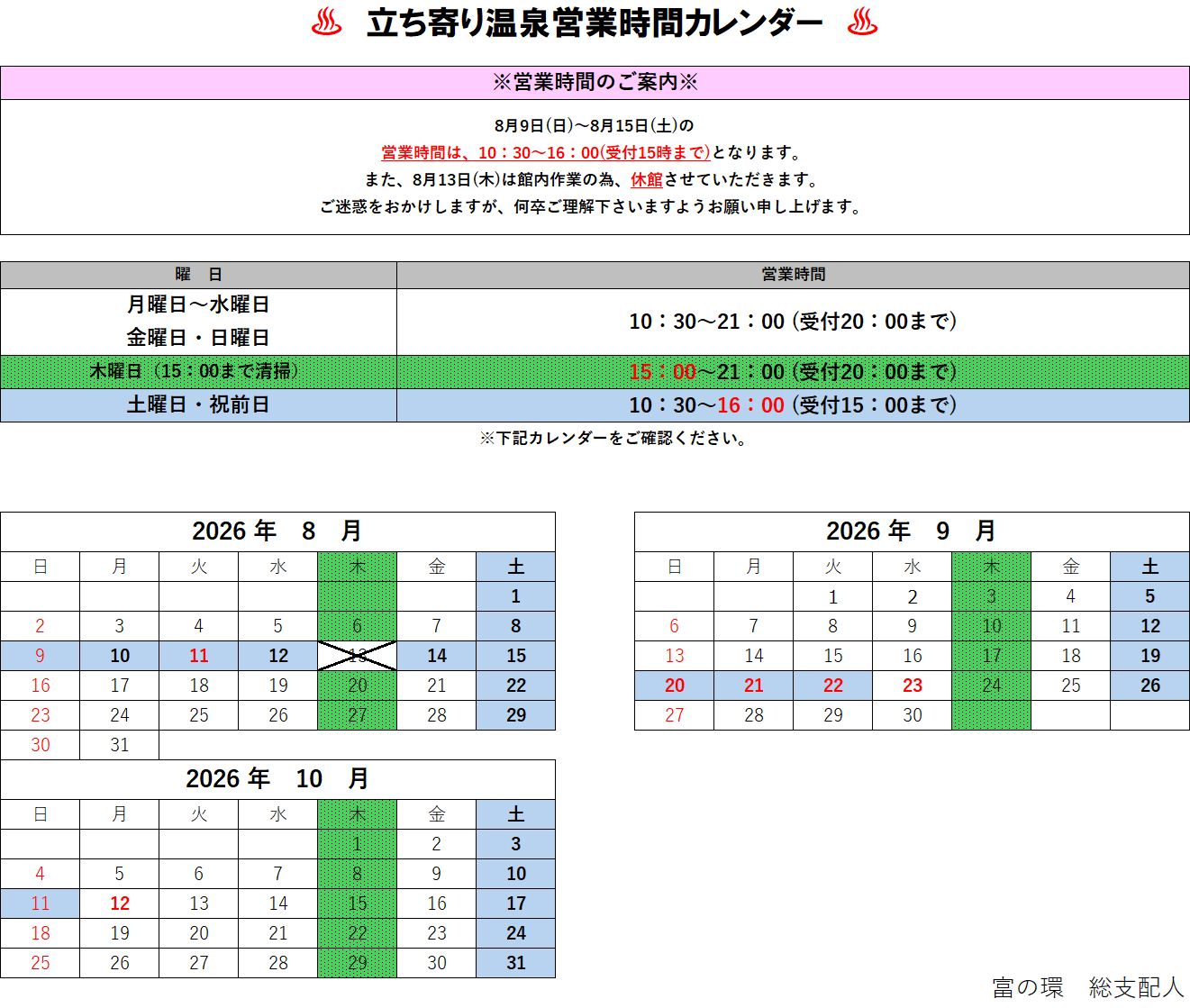1190x1008 pixels.
Task: Select August 15 in the calendar
Action: (515, 656)
